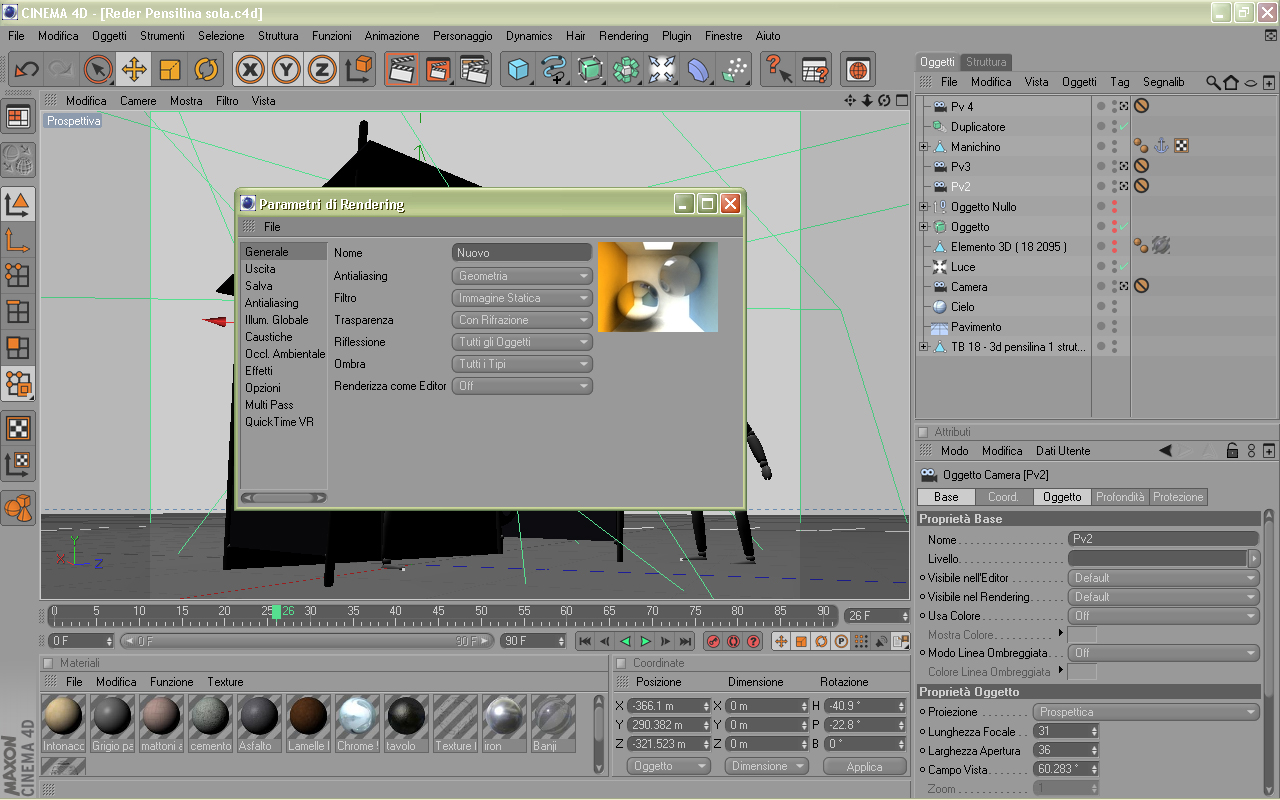1280x800 pixels.
Task: Expand TB 18 - 3d pensilina object
Action: click(924, 347)
